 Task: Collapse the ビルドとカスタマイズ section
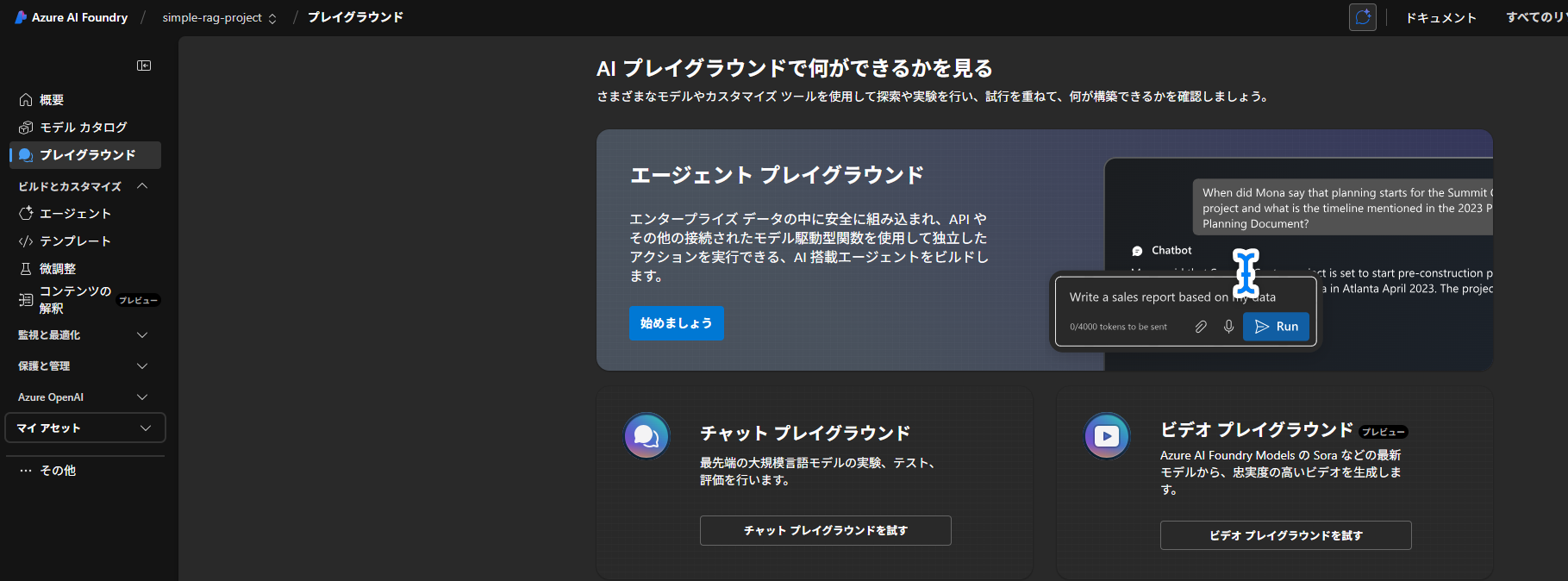(x=143, y=186)
